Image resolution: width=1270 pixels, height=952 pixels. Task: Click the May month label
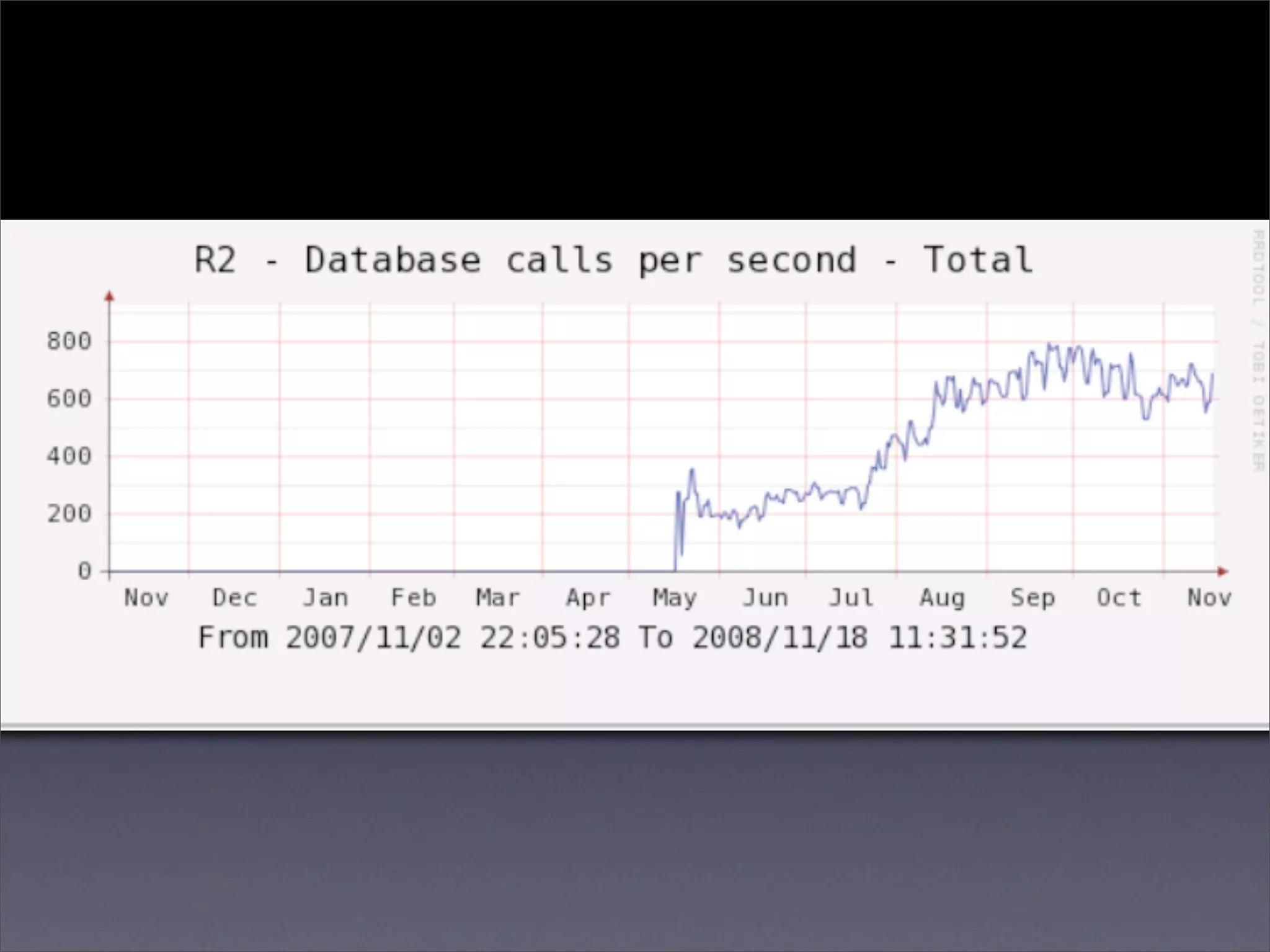point(675,598)
